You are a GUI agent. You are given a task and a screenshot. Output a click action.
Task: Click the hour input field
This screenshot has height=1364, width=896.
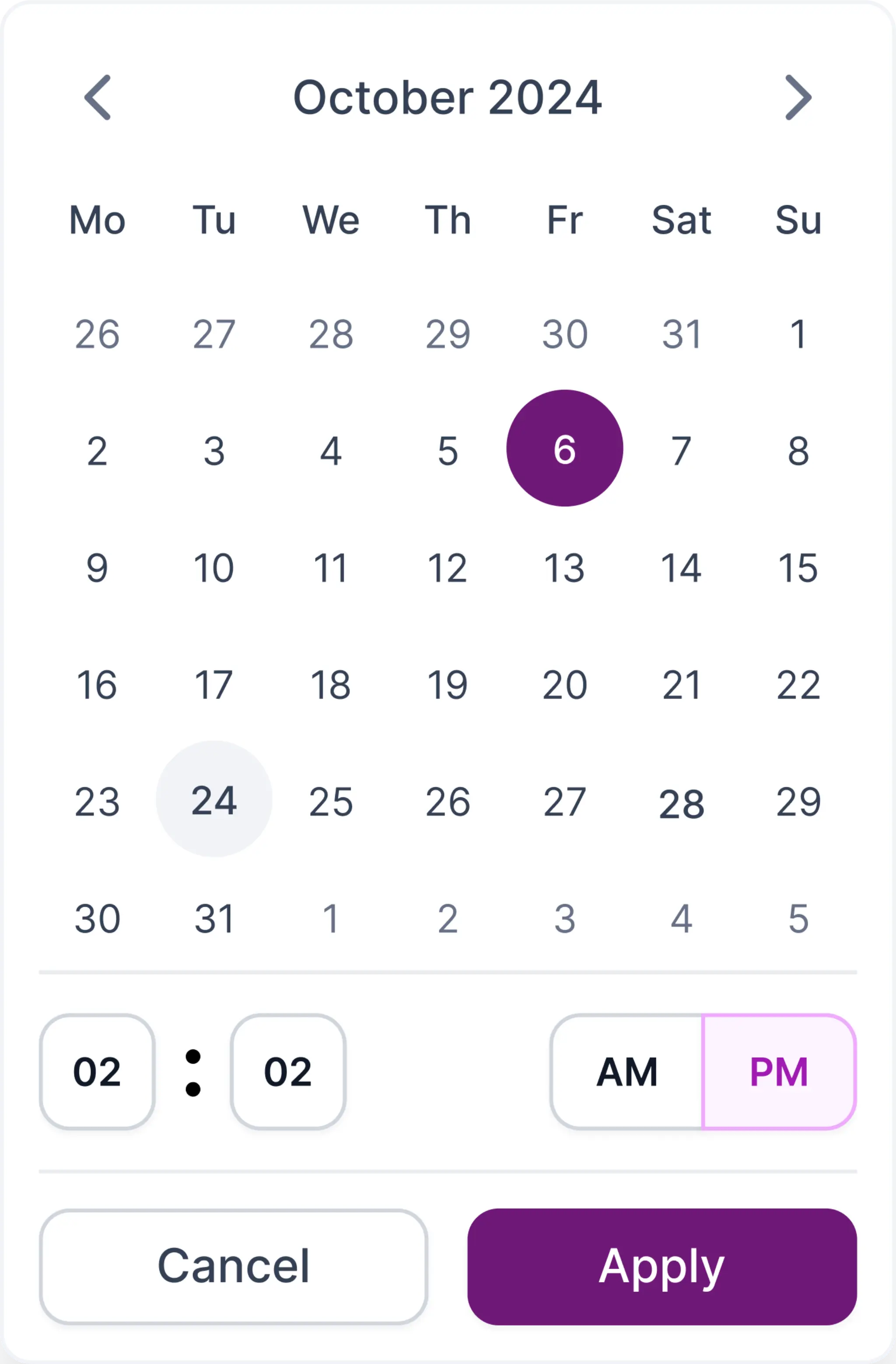point(98,1072)
